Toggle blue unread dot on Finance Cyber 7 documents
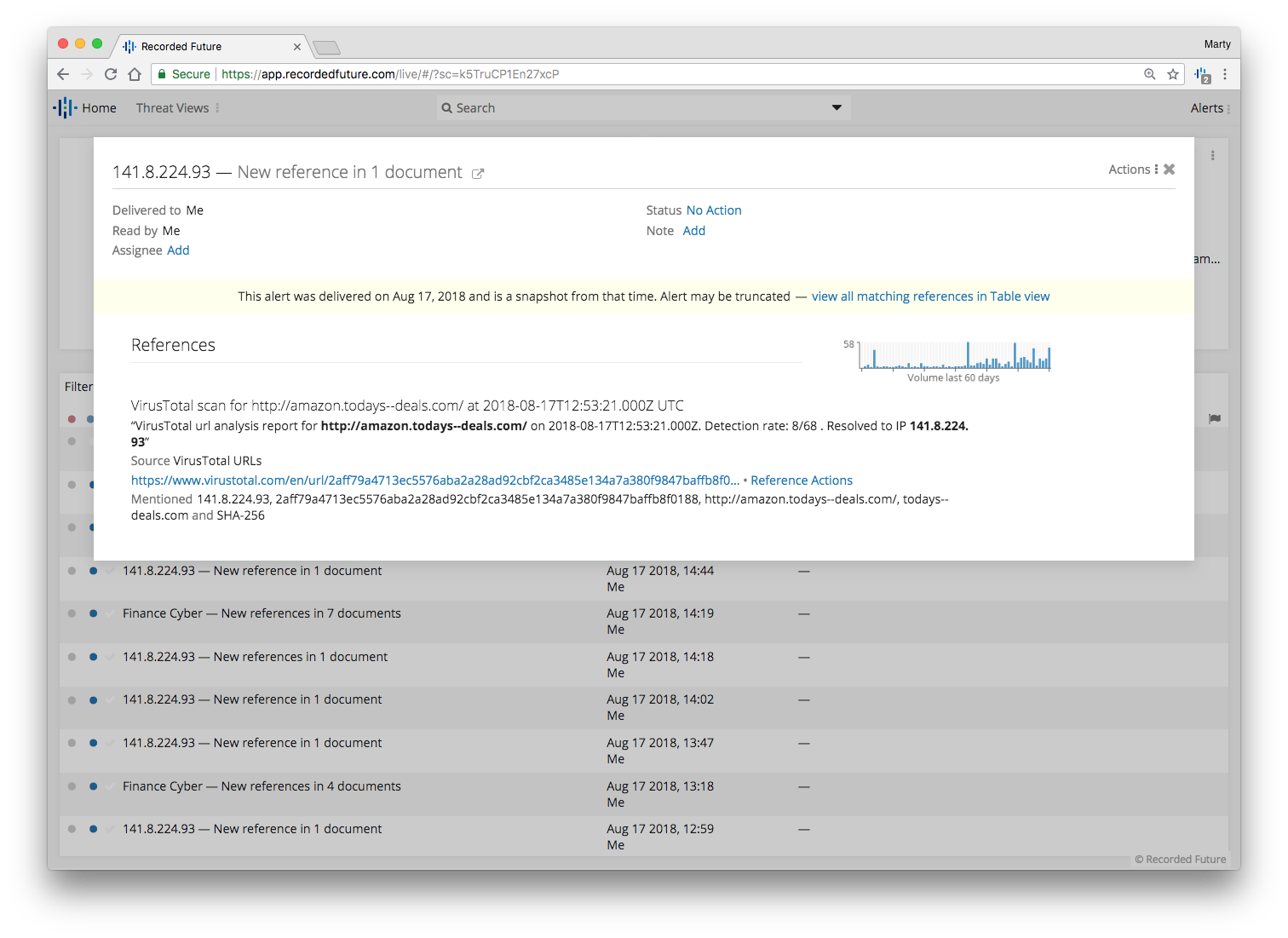The image size is (1288, 938). click(94, 613)
